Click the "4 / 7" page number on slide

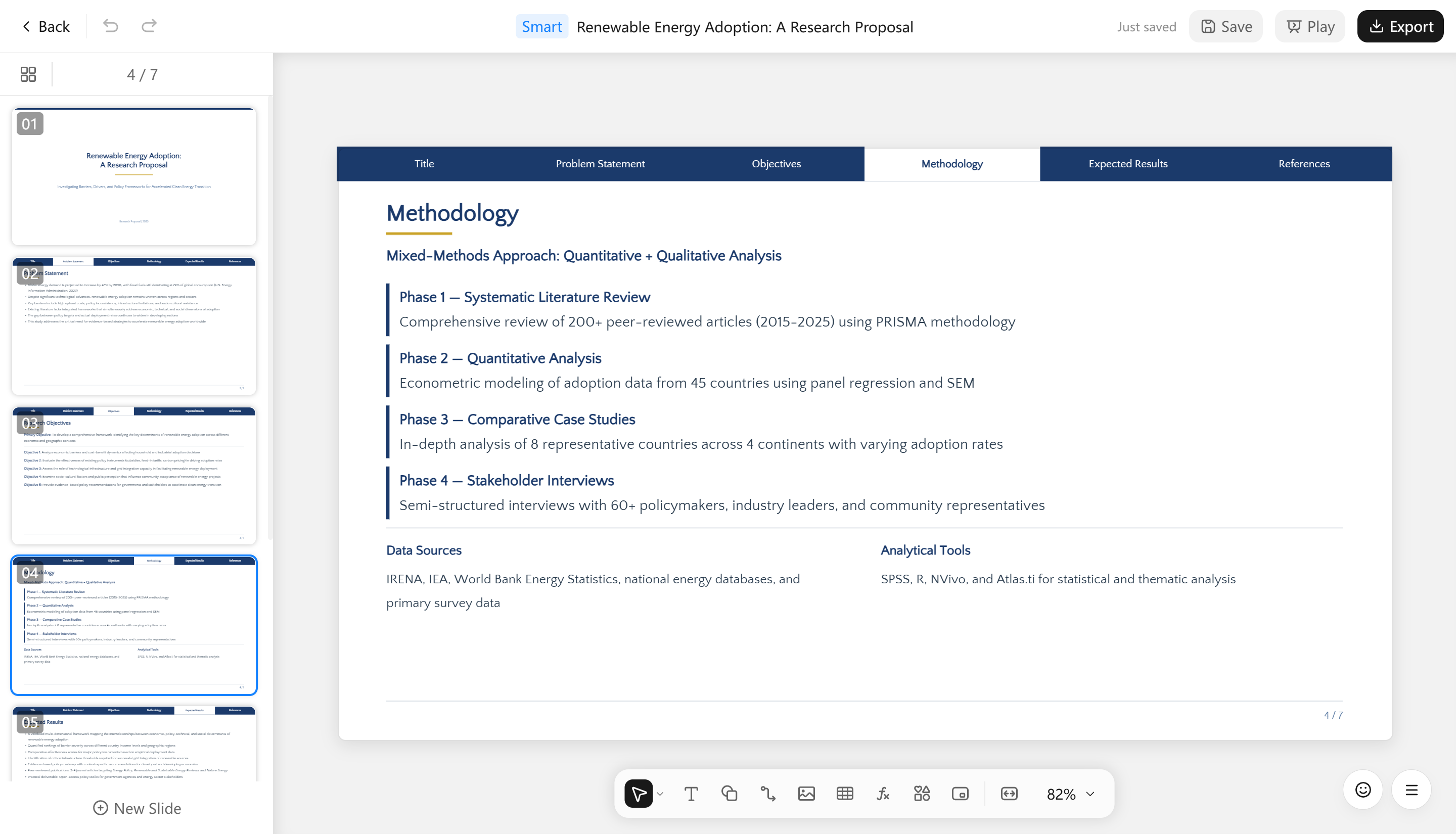(1334, 715)
